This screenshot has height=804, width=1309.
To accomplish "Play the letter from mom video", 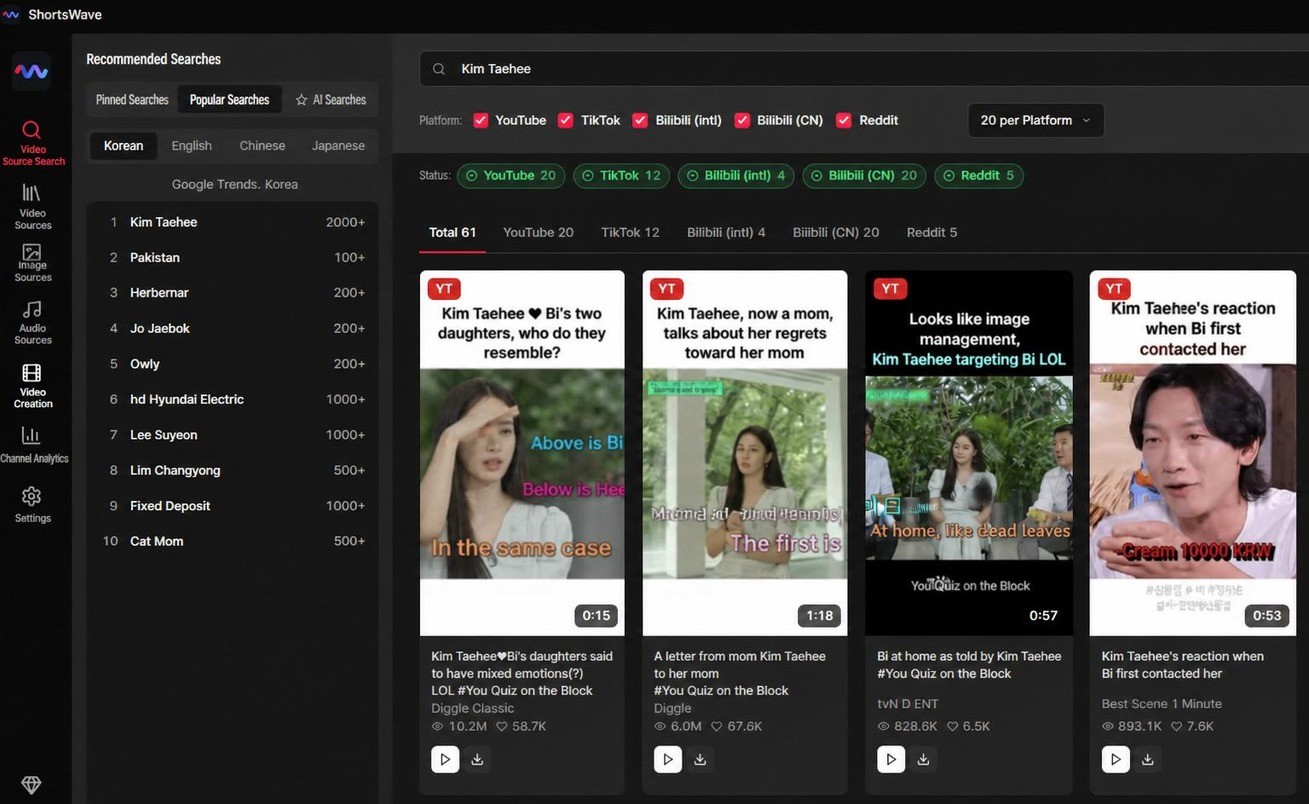I will [x=668, y=759].
